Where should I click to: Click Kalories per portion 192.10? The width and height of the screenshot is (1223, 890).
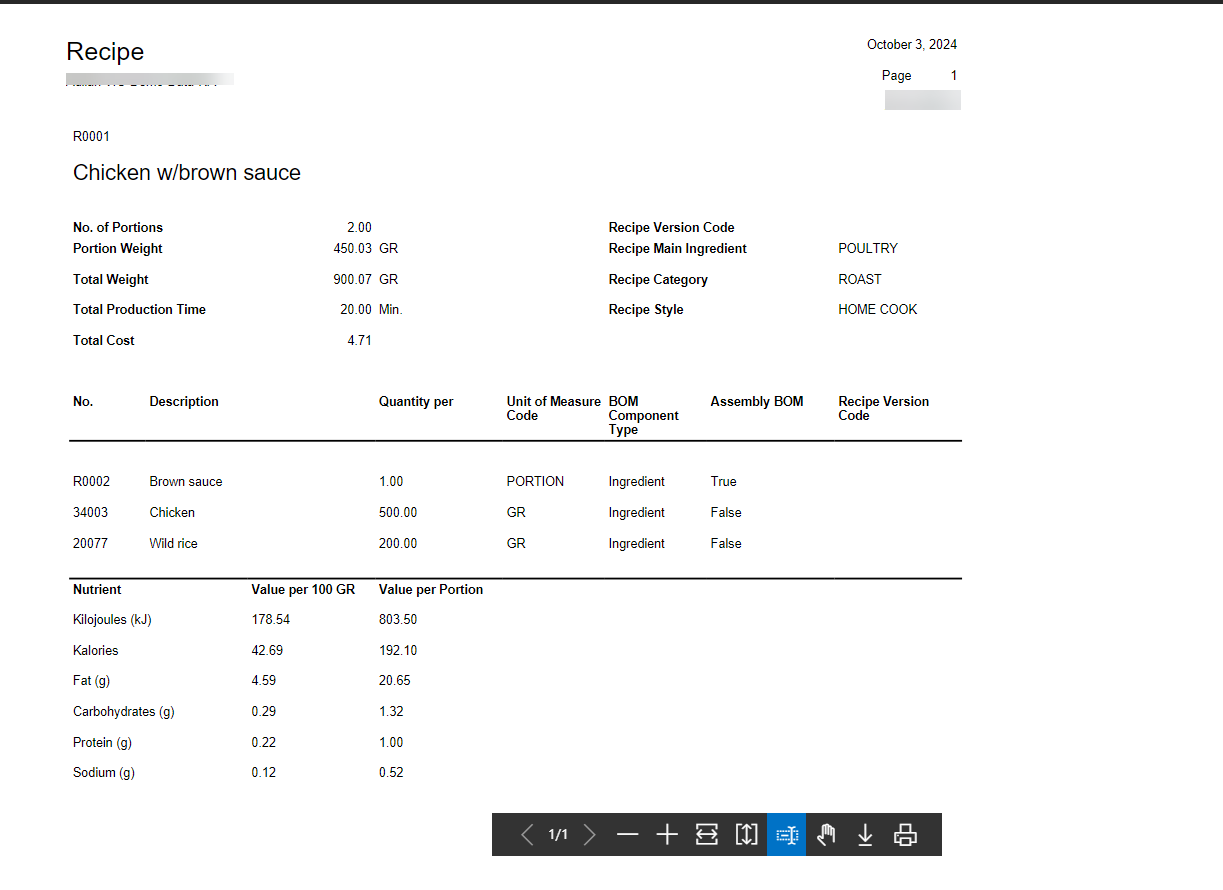398,650
